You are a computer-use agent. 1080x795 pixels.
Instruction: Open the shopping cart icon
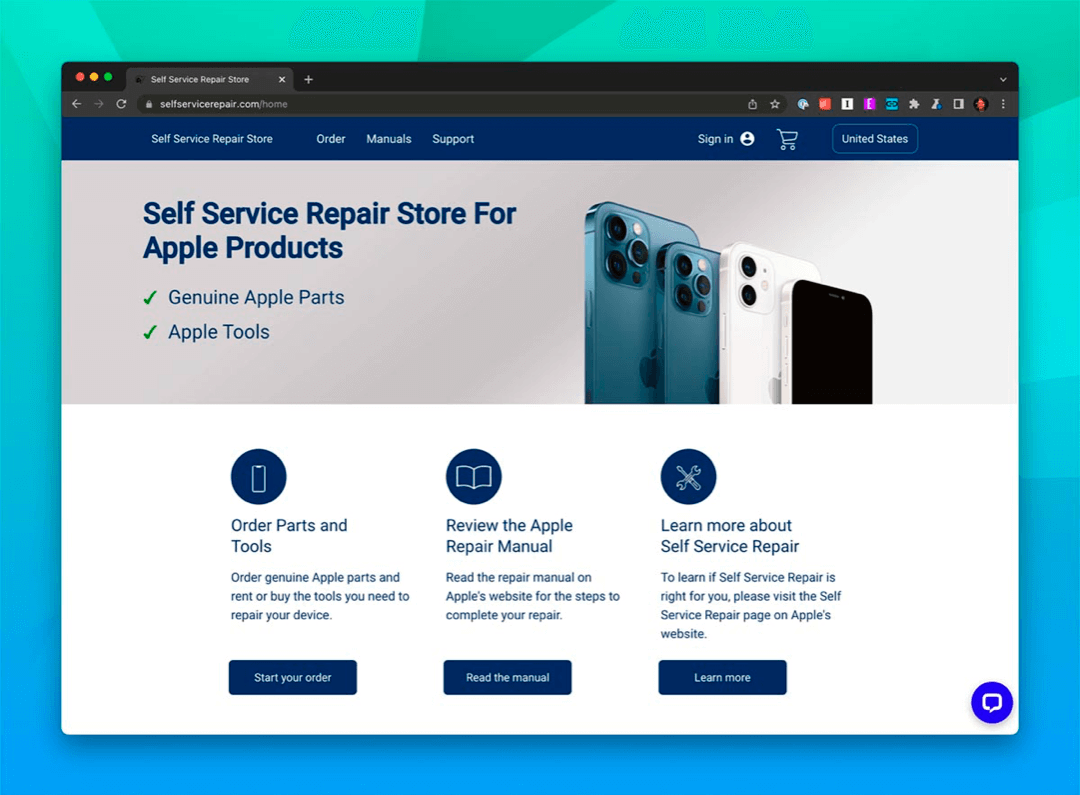787,139
